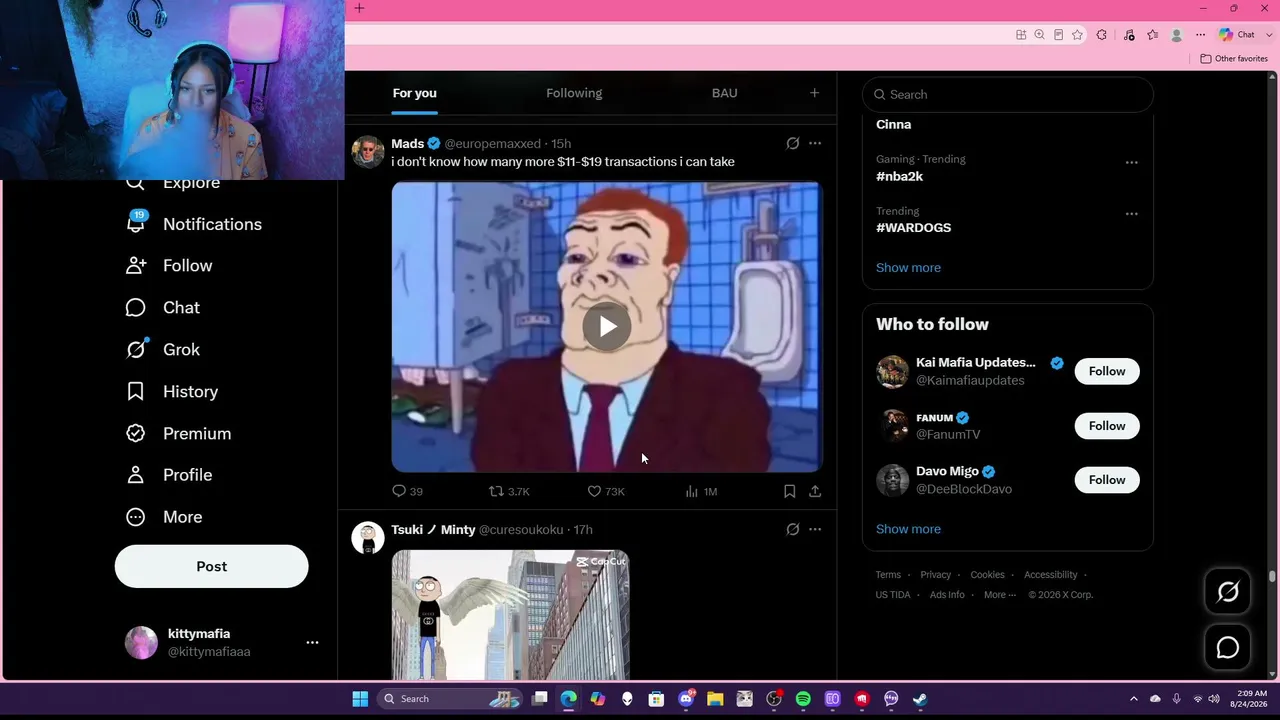
Task: Open Grok from the left sidebar
Action: [162, 350]
